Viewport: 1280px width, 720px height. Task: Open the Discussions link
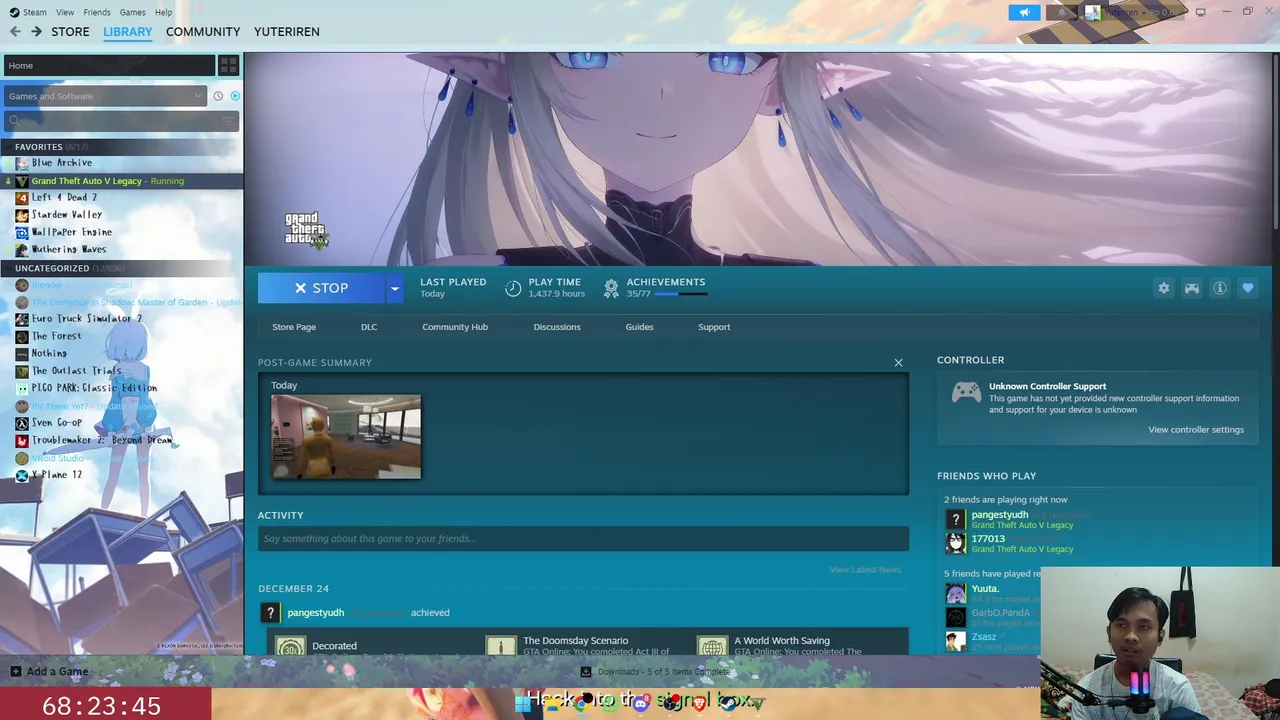[557, 327]
